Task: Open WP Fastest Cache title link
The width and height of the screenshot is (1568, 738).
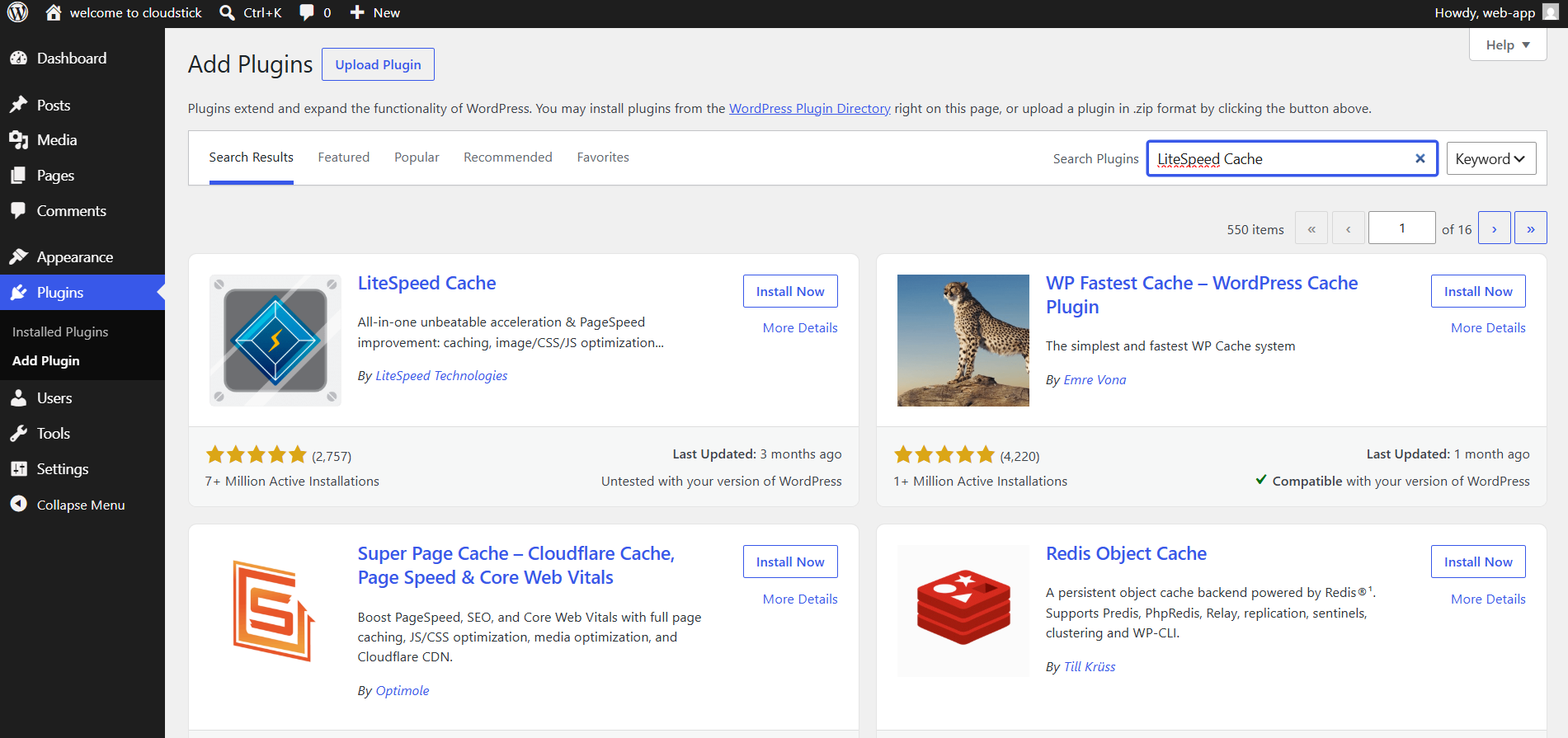Action: click(1202, 294)
